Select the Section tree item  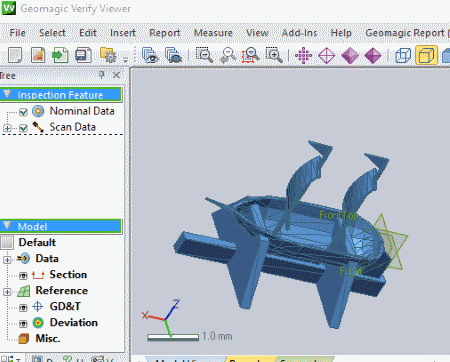coord(68,274)
